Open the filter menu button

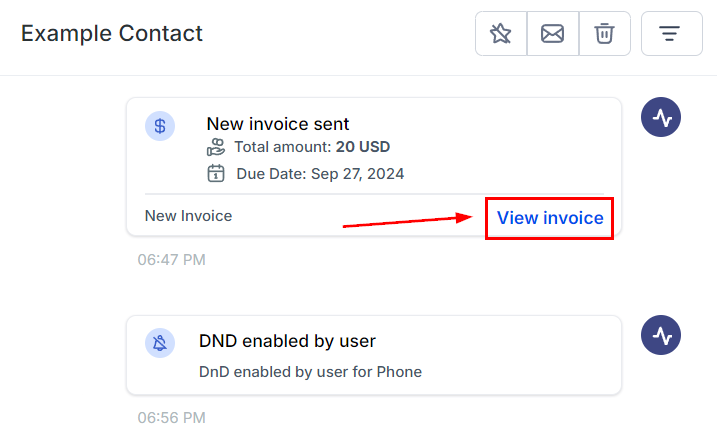(x=671, y=34)
